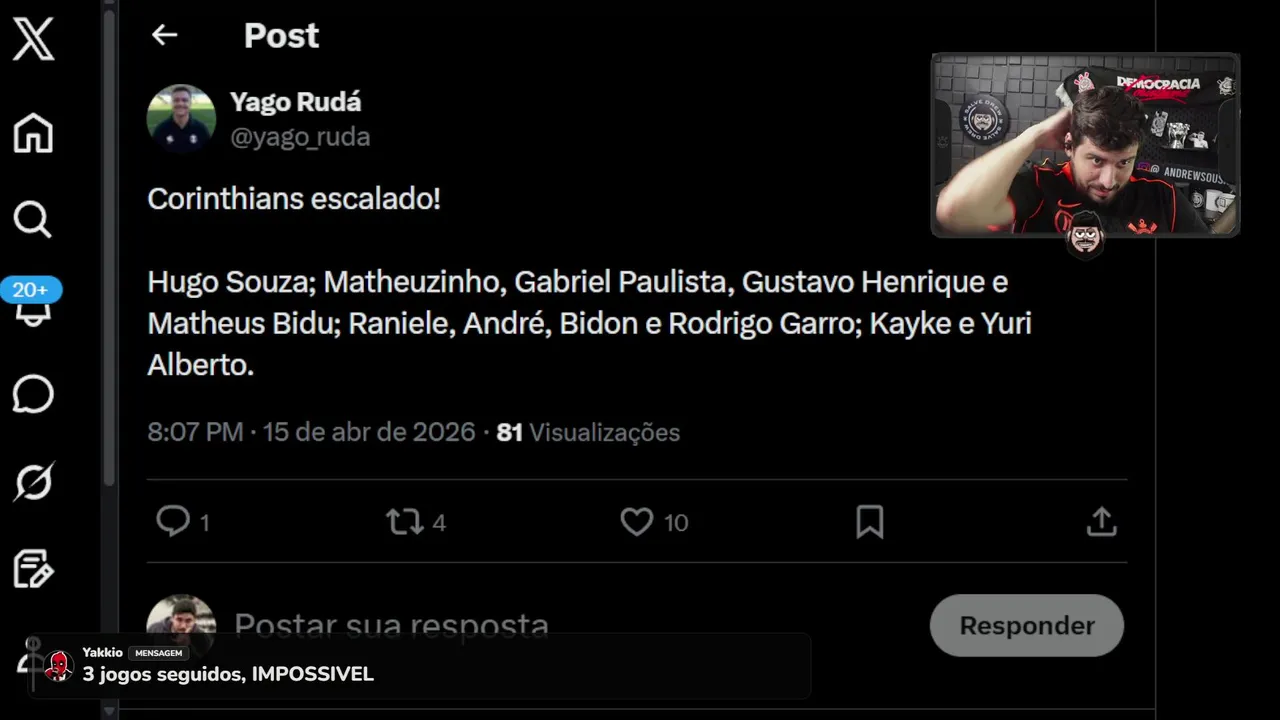Open the Explore search magnifier icon
Screen dimensions: 1280x720
click(32, 219)
